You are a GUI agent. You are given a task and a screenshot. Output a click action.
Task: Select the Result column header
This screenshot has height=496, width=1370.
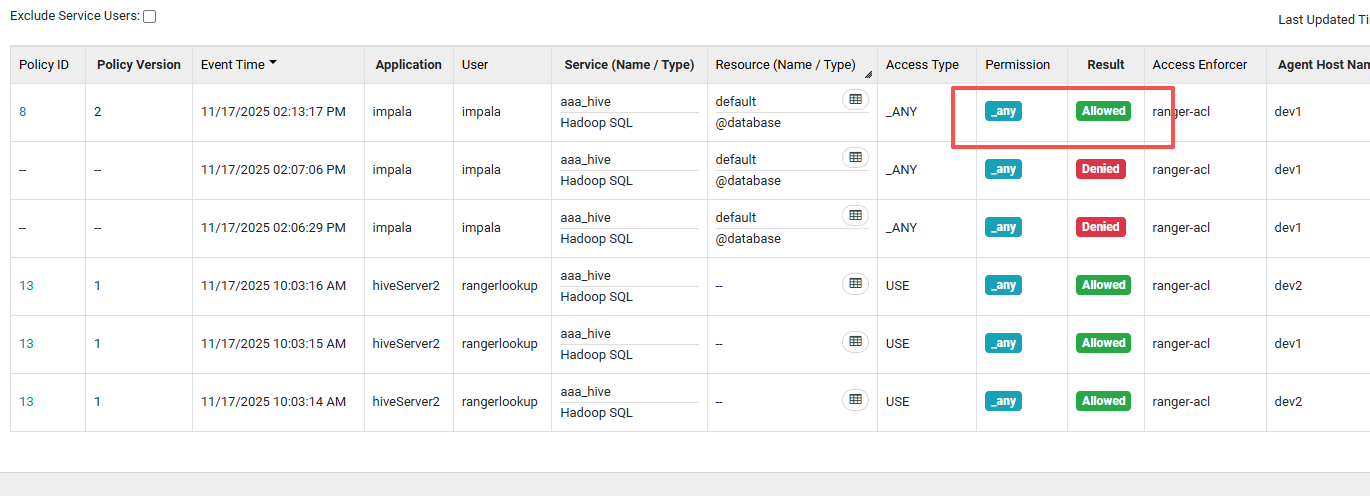pos(1106,65)
